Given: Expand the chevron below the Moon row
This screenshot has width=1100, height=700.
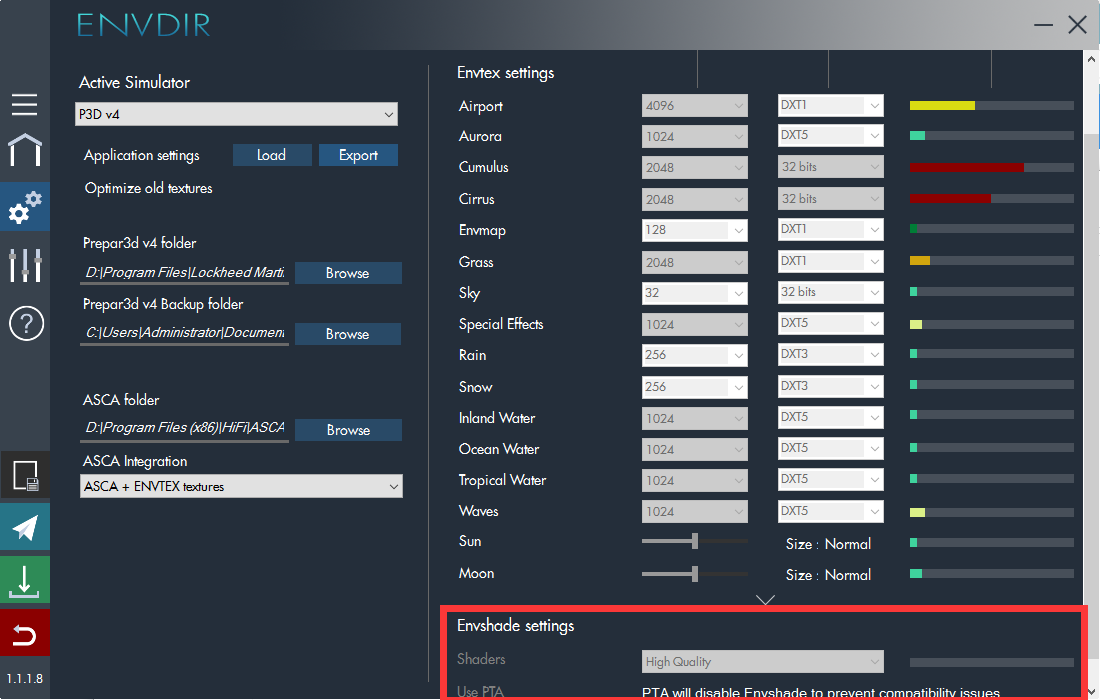Looking at the screenshot, I should click(x=766, y=600).
